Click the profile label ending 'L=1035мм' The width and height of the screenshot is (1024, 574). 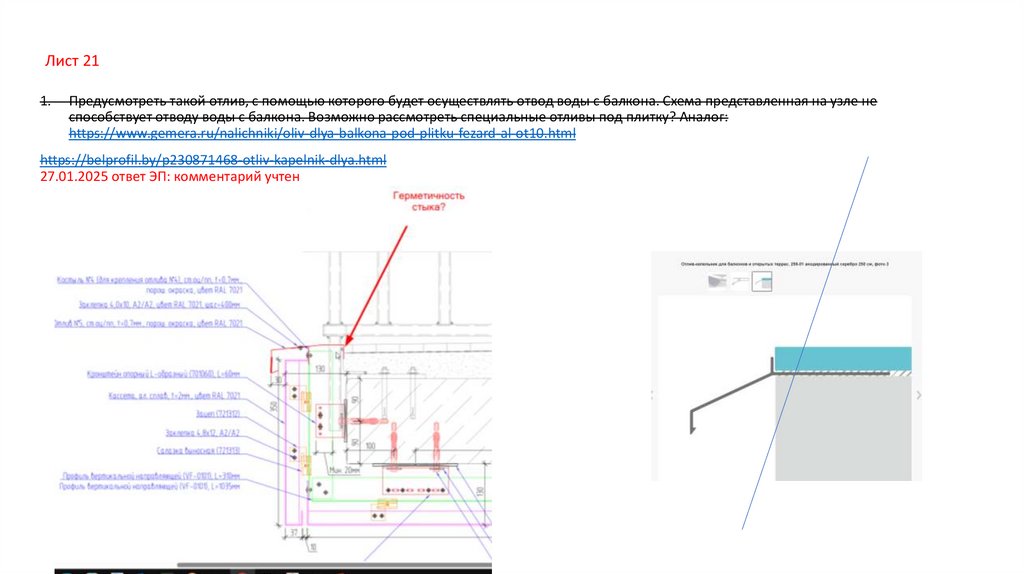pos(150,486)
